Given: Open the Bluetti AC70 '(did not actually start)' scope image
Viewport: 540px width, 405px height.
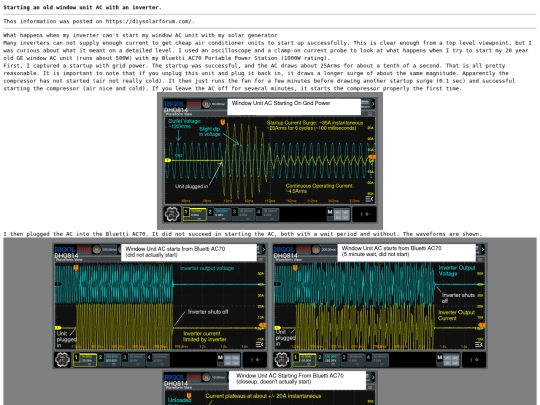Looking at the screenshot, I should (x=160, y=306).
